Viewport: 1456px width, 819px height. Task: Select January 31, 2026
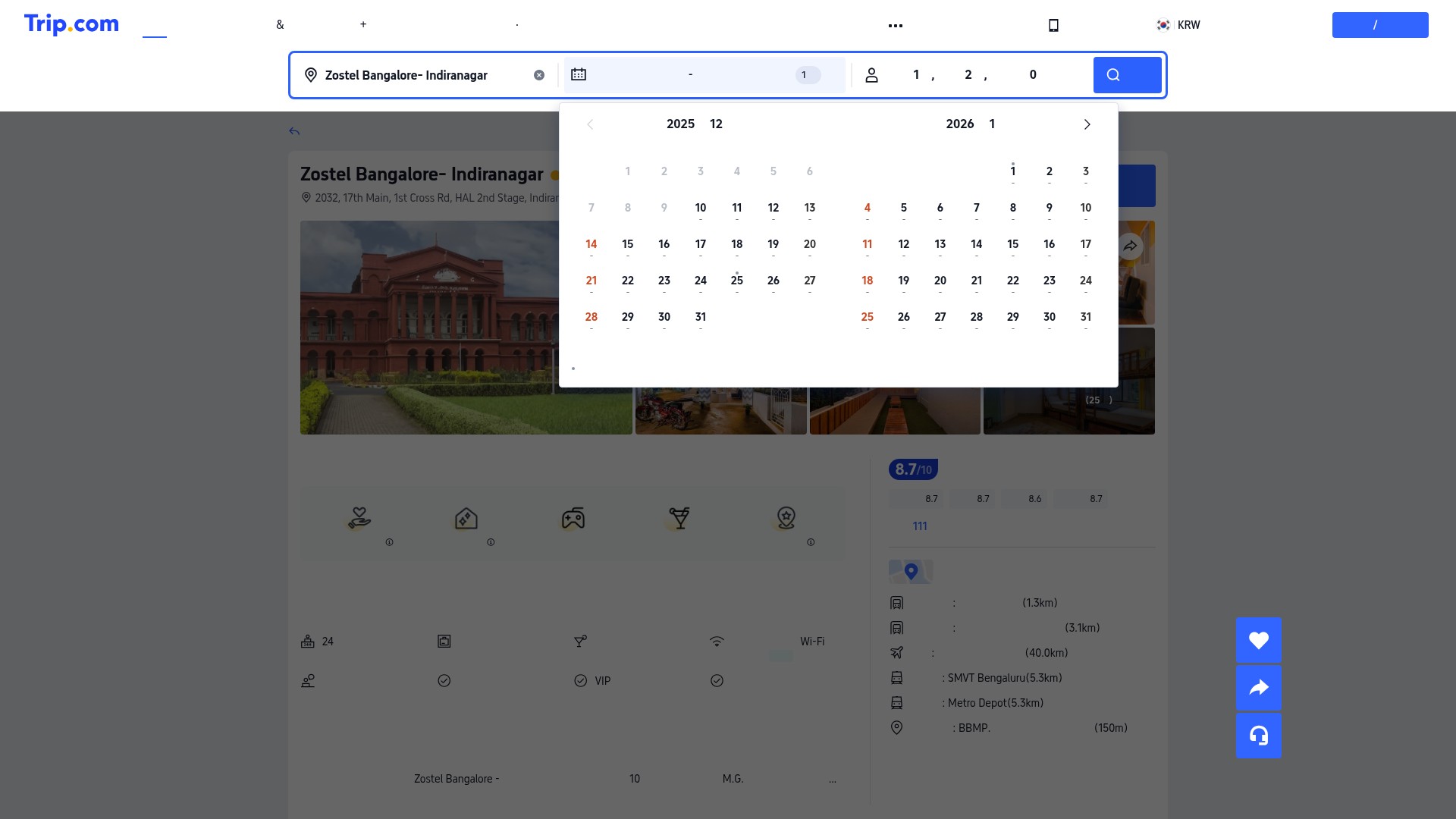[x=1086, y=317]
